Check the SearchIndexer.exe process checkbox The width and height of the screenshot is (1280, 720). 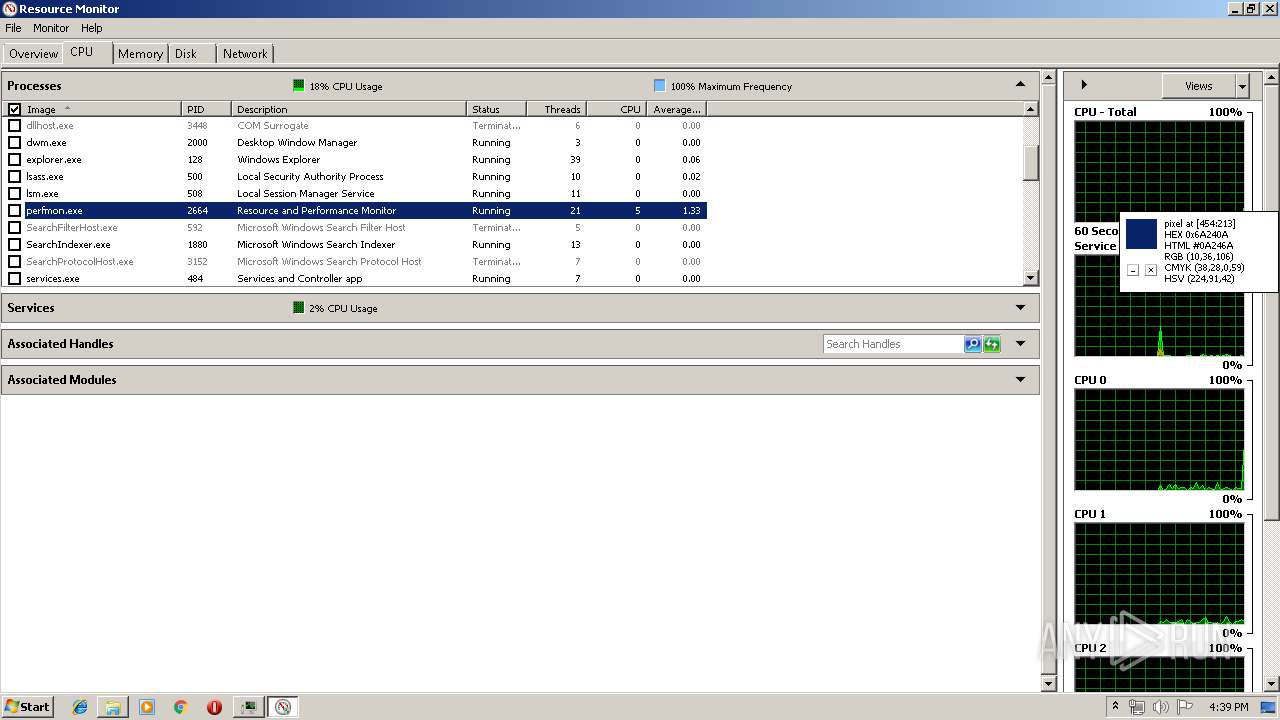(x=14, y=245)
